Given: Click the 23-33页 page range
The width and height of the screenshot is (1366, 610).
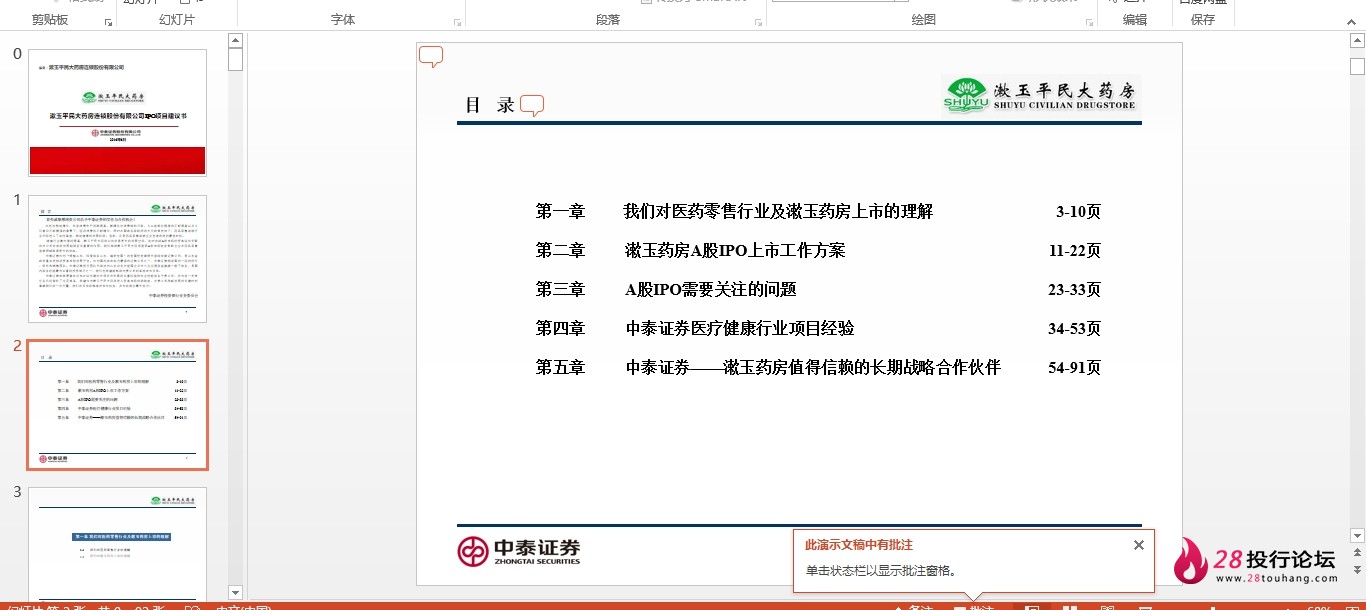Looking at the screenshot, I should click(x=1075, y=290).
